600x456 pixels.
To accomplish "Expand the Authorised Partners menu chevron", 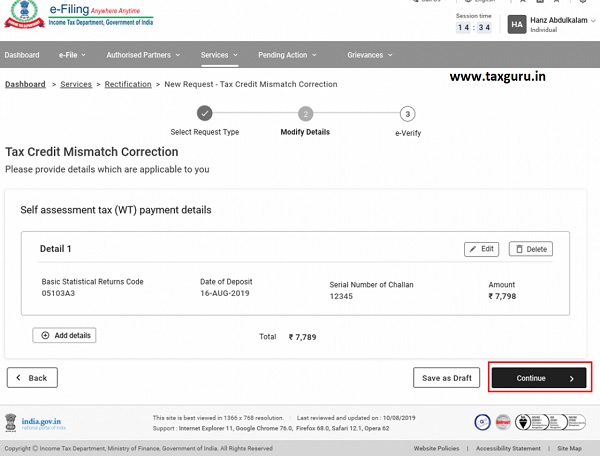I will pos(178,55).
